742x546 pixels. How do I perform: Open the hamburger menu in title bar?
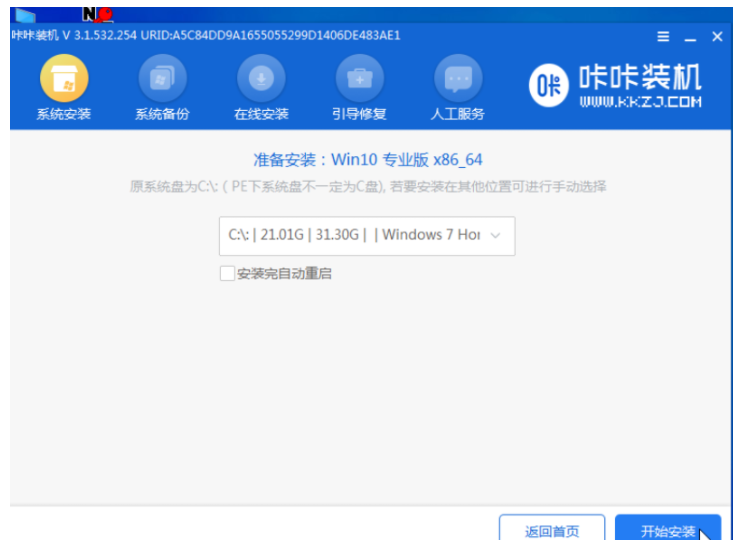coord(663,36)
